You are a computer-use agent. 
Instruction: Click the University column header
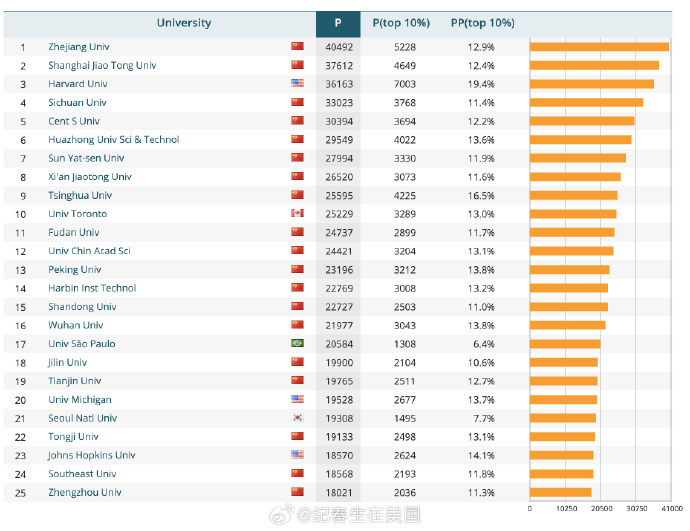point(184,23)
